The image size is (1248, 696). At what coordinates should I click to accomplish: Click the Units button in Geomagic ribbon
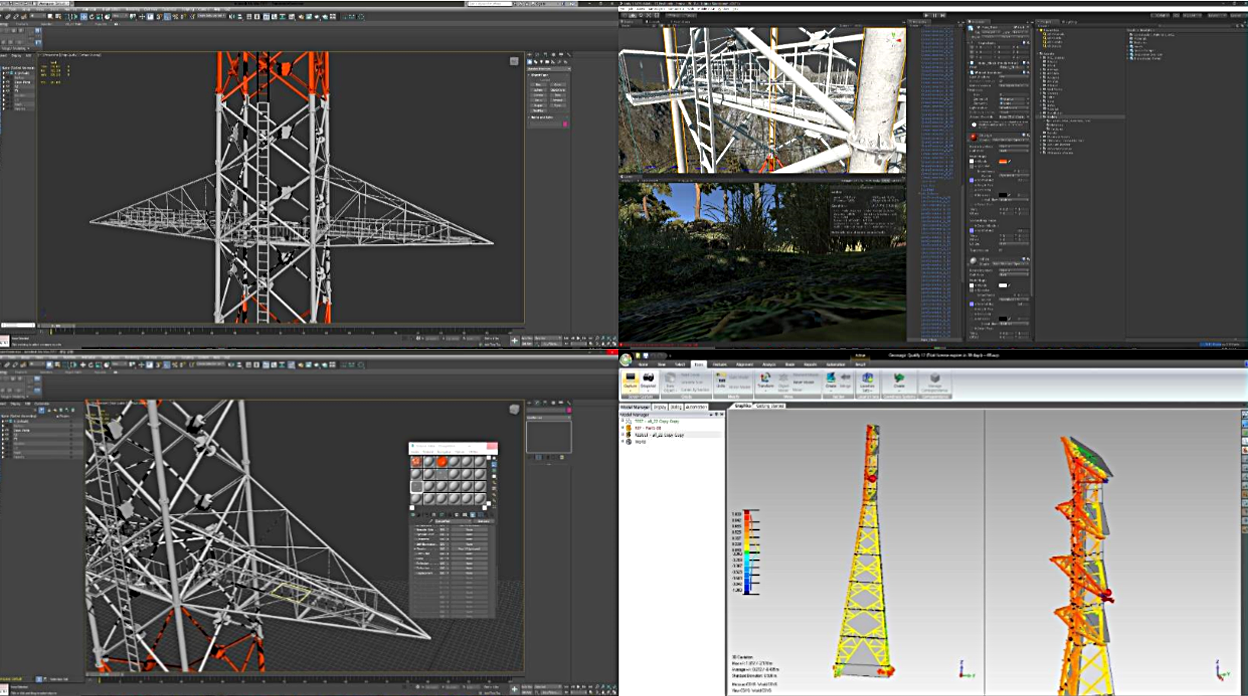pos(720,381)
